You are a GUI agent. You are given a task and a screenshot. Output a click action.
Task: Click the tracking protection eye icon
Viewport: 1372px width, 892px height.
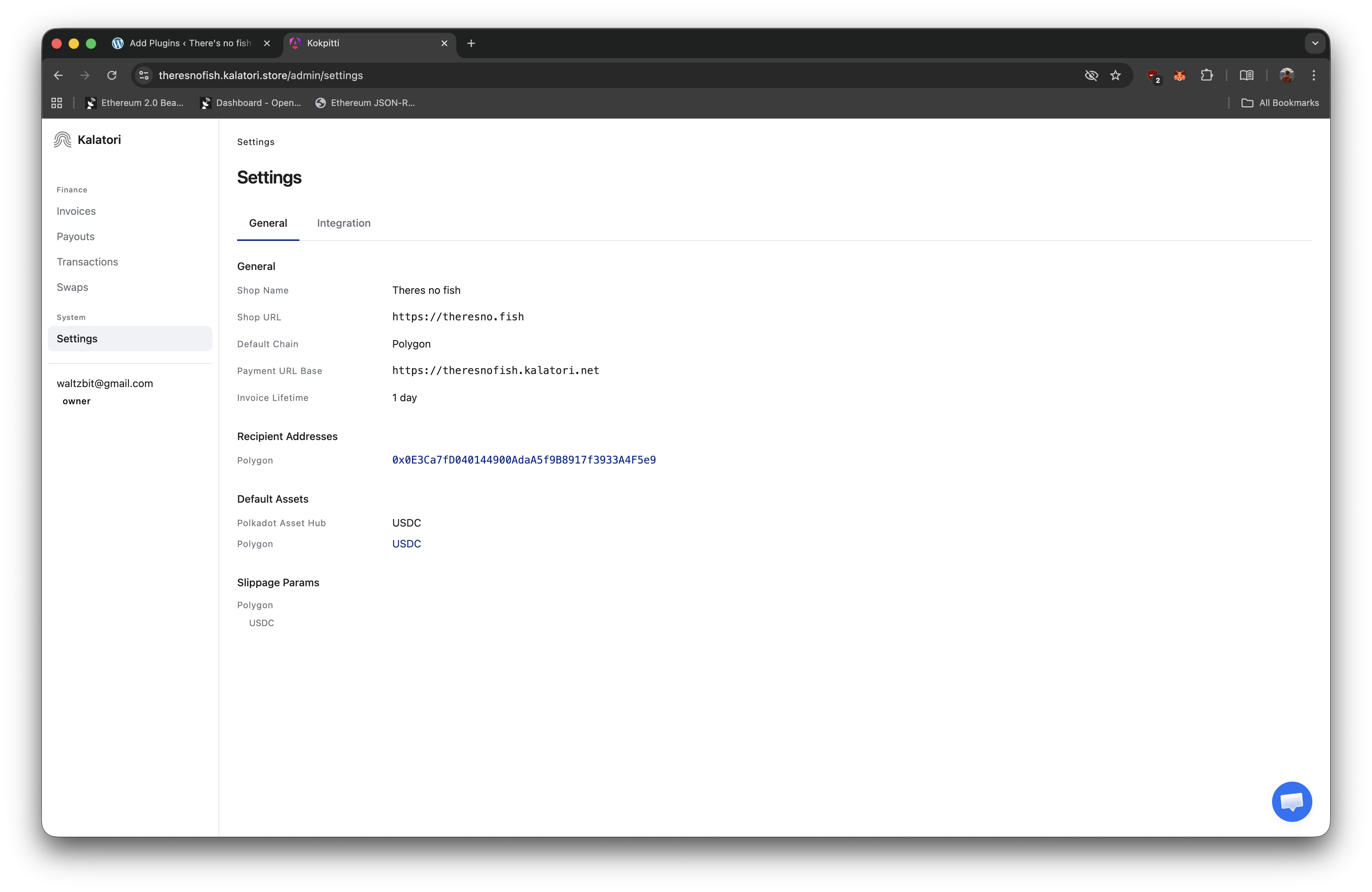[x=1091, y=76]
